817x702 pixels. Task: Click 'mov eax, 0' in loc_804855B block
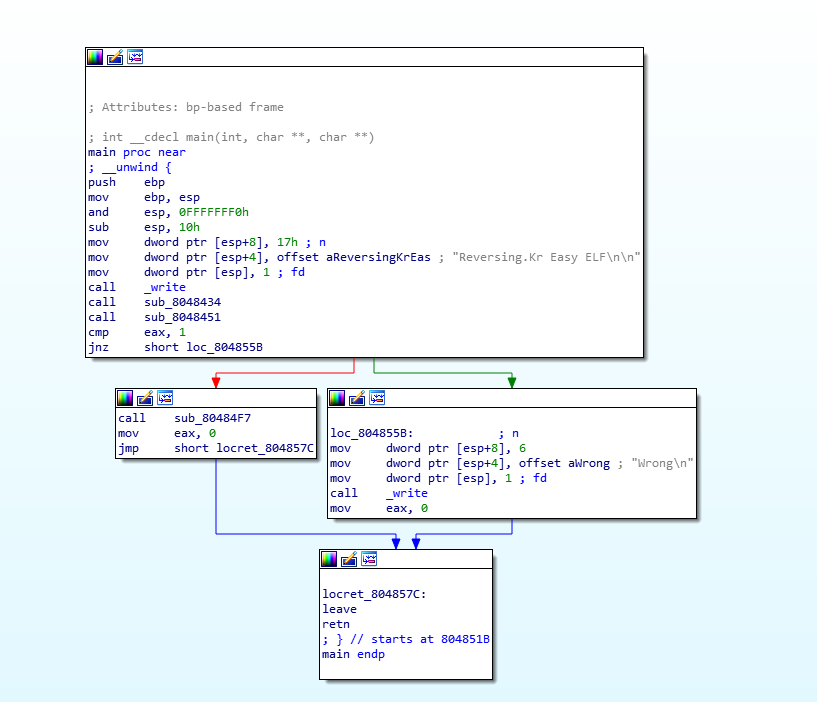click(x=379, y=508)
